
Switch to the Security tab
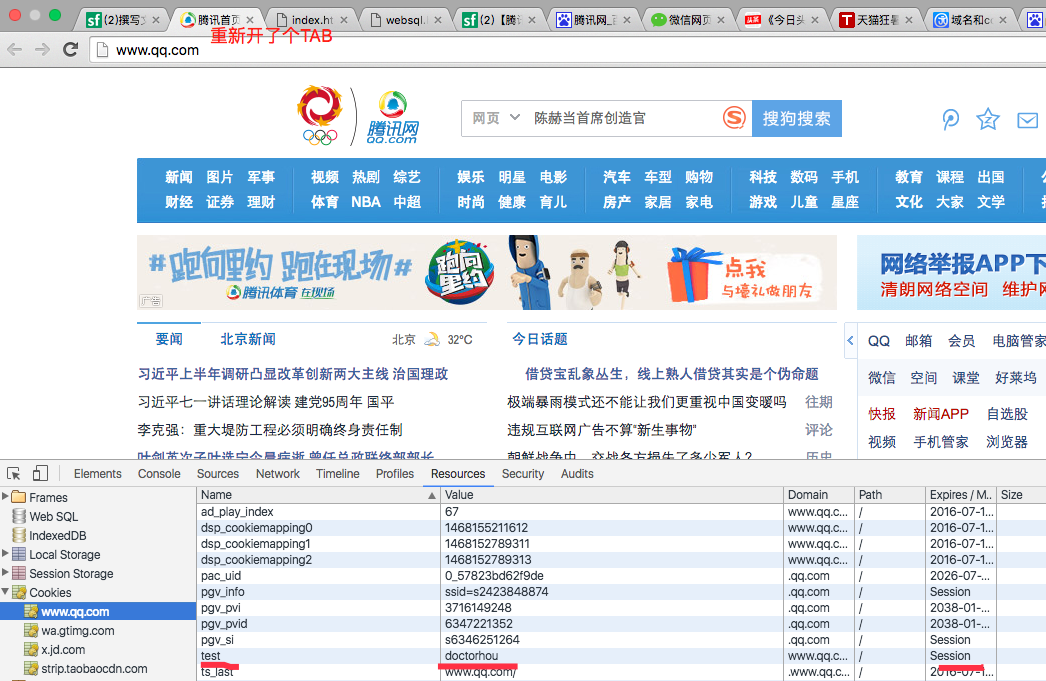click(522, 474)
